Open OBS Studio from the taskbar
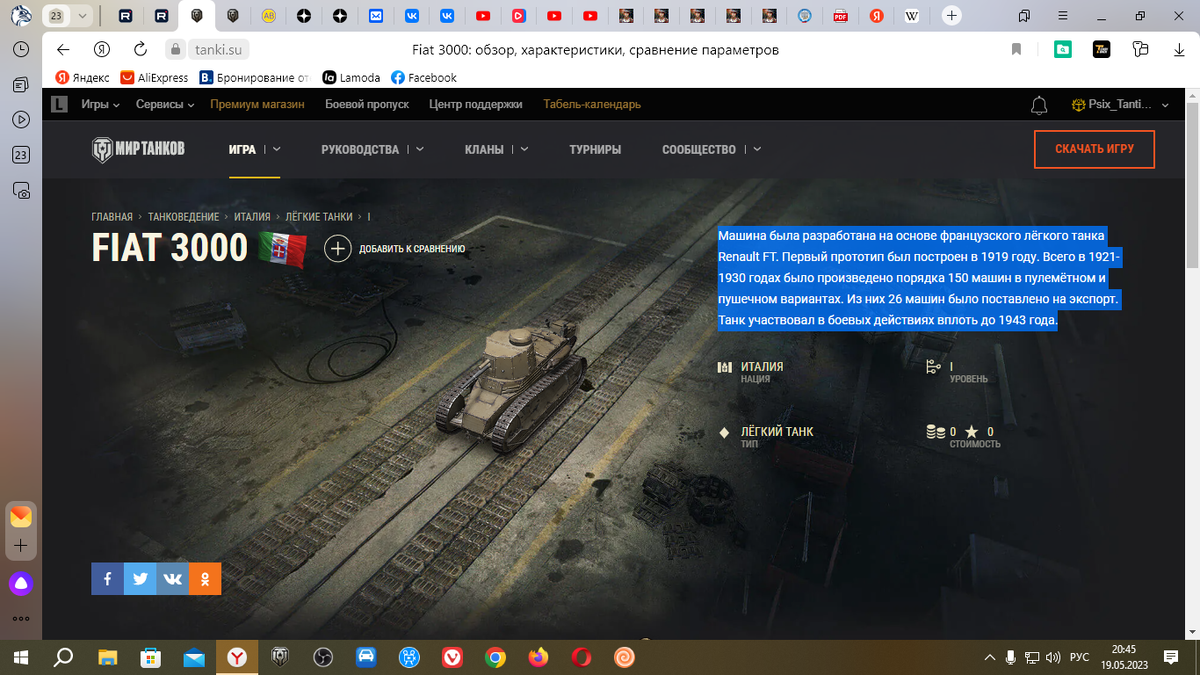The width and height of the screenshot is (1200, 675). pyautogui.click(x=323, y=657)
